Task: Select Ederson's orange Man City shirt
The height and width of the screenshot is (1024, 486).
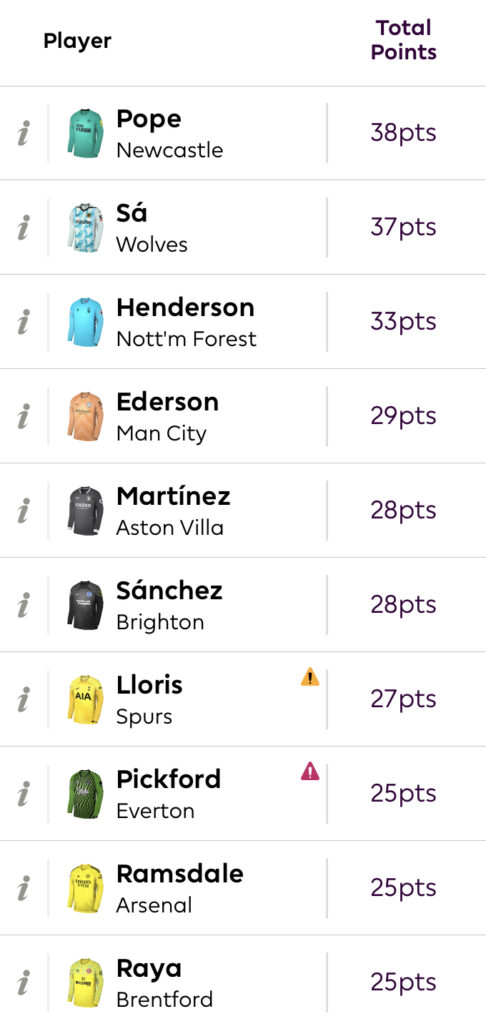Action: coord(85,416)
